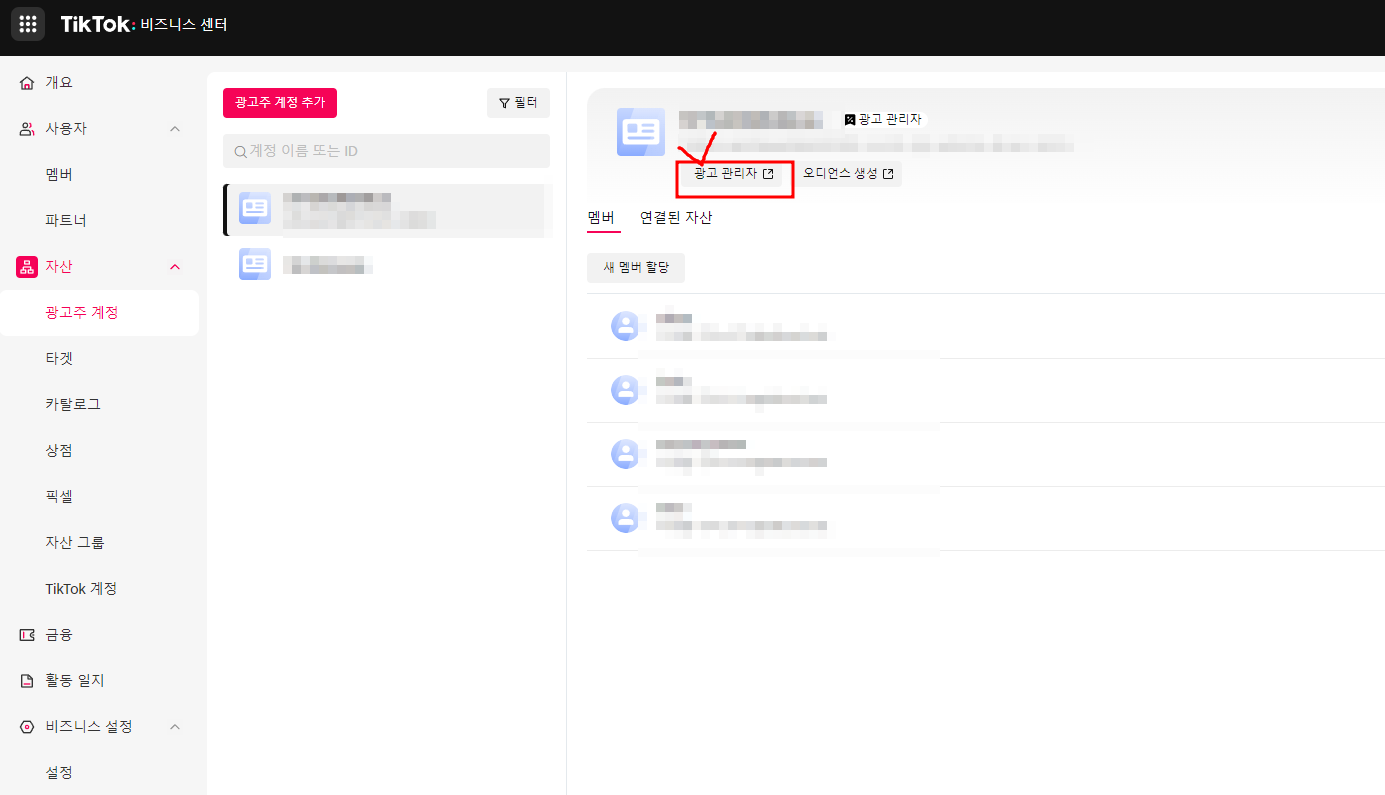This screenshot has width=1385, height=795.
Task: Open the 필터 (Filter) control
Action: point(518,102)
